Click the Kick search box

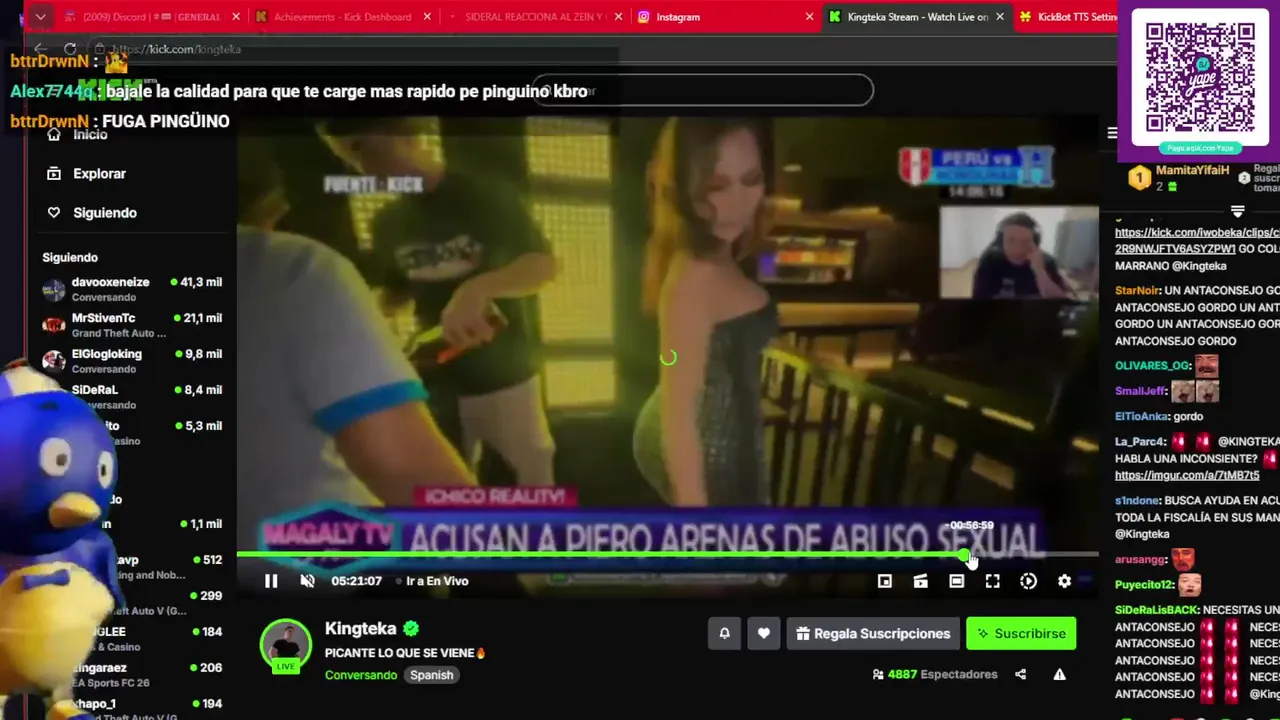click(703, 90)
